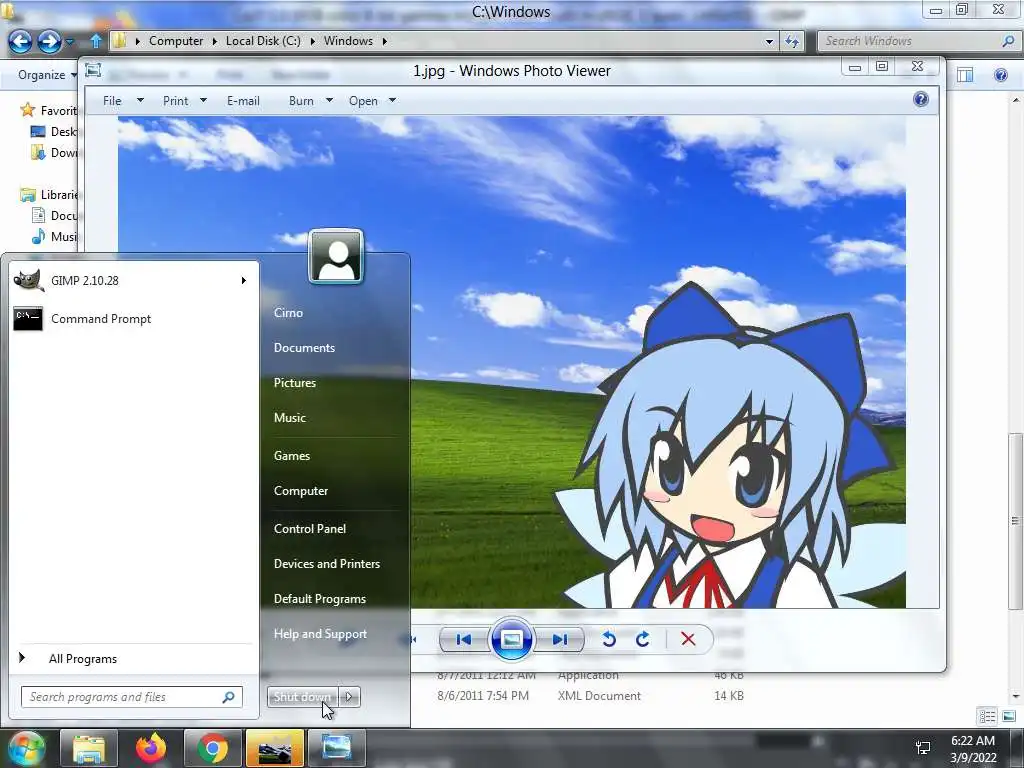Open address bar history dropdown
The height and width of the screenshot is (768, 1024).
(769, 41)
